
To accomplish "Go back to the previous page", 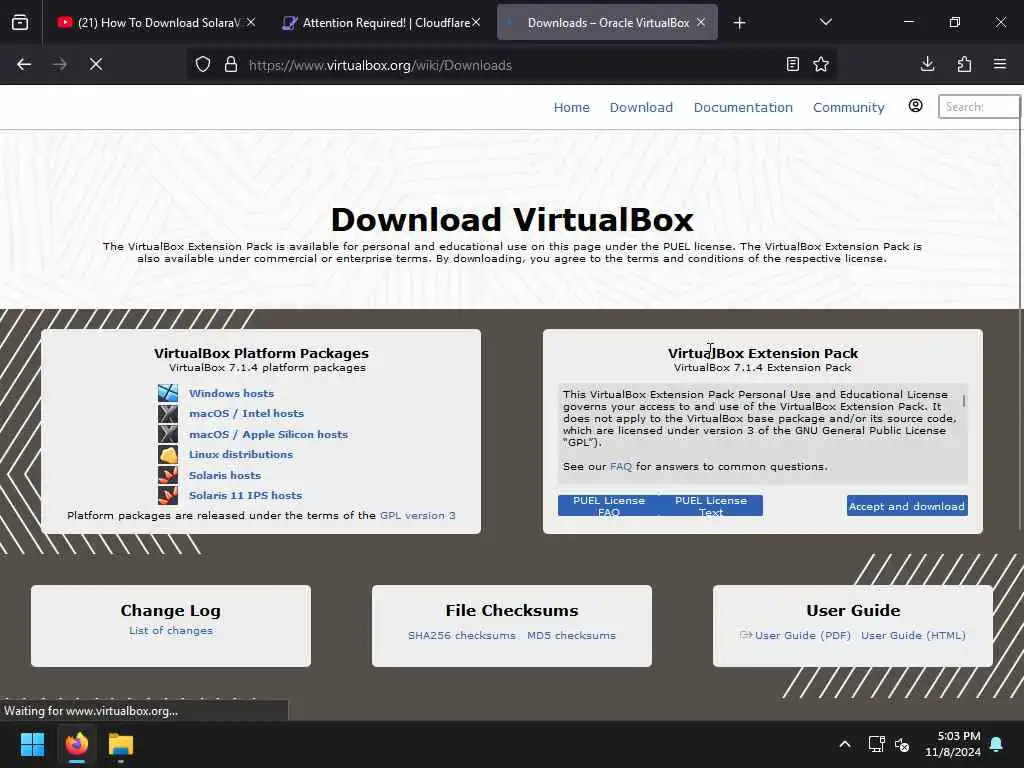I will [x=24, y=65].
